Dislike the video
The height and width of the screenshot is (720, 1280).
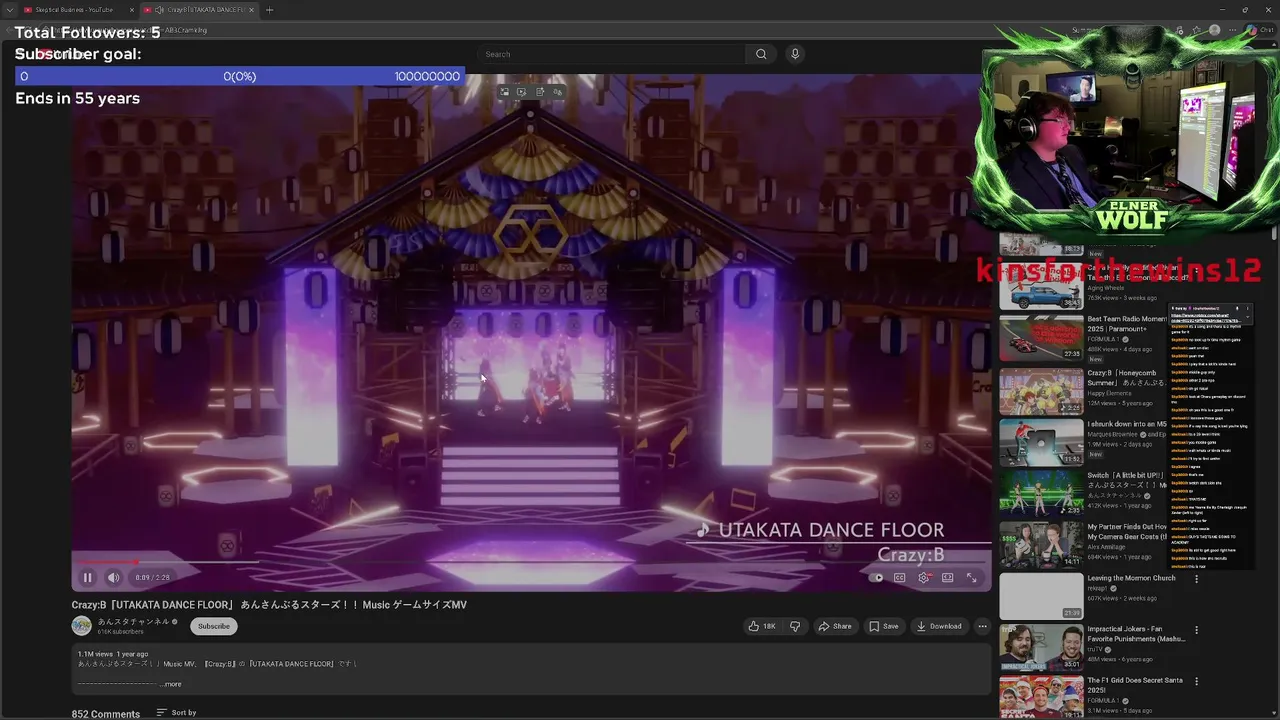click(x=795, y=626)
